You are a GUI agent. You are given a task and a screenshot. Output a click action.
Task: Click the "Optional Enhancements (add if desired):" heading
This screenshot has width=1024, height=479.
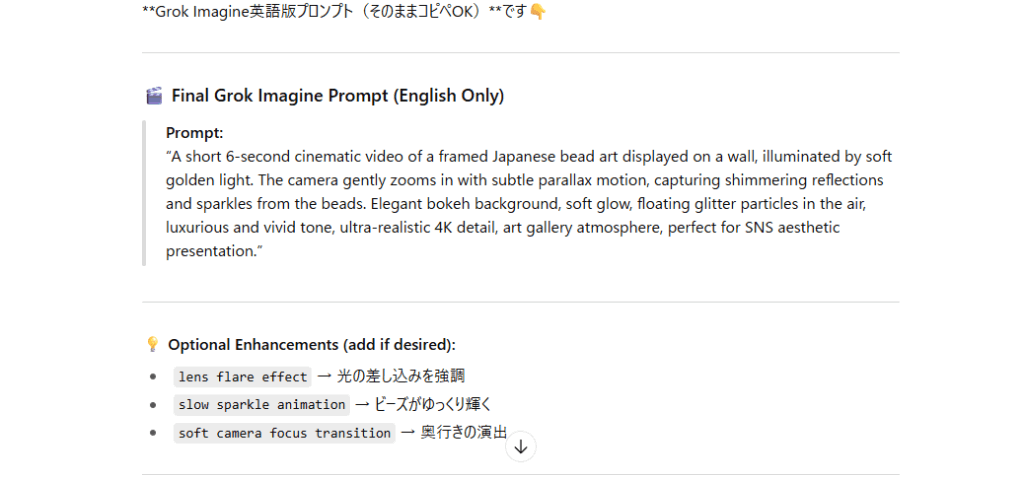click(x=311, y=345)
